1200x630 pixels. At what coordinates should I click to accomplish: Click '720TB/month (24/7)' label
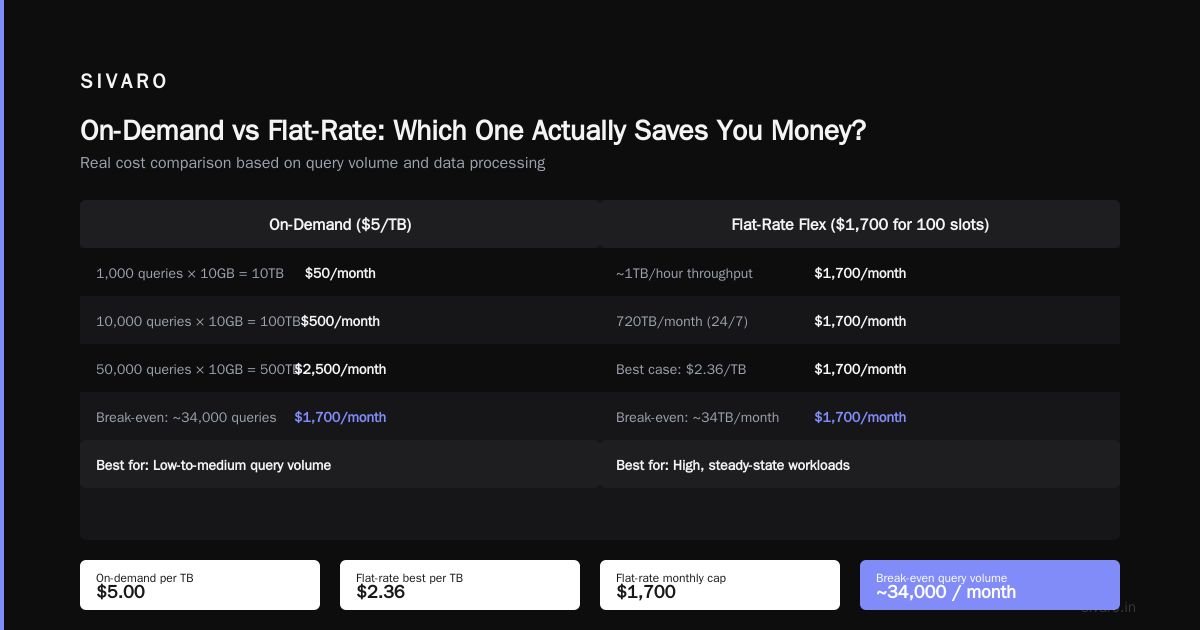682,321
